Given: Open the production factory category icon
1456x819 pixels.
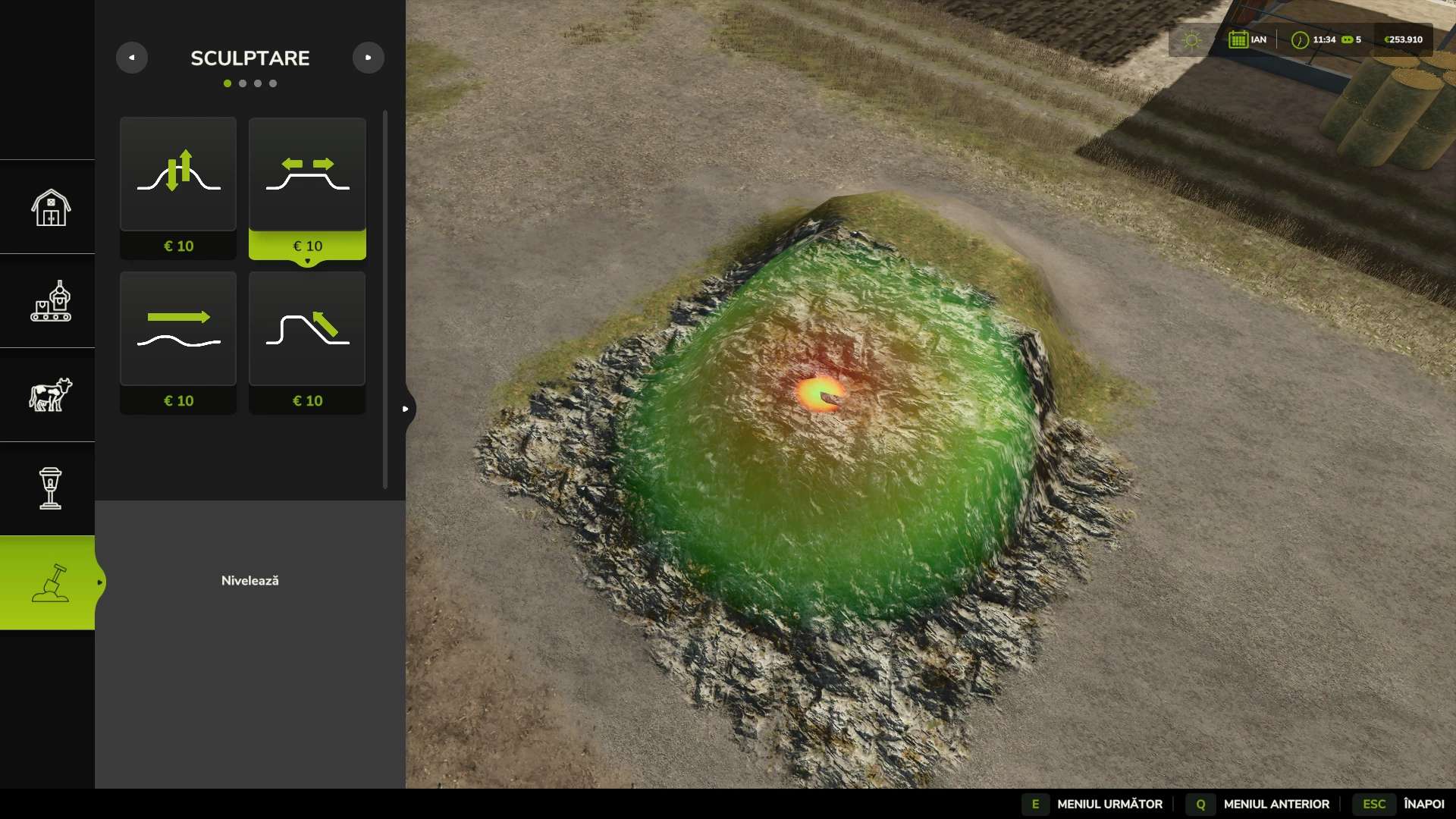Looking at the screenshot, I should coord(50,301).
